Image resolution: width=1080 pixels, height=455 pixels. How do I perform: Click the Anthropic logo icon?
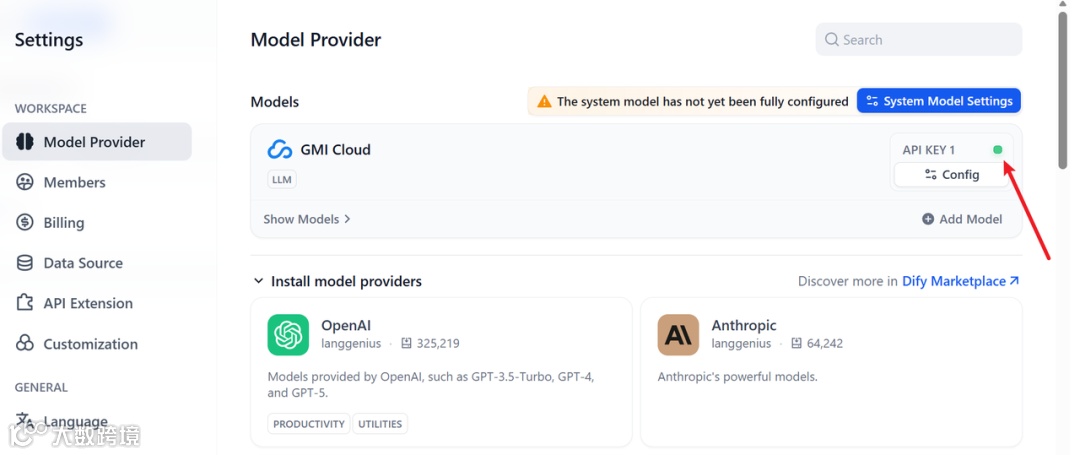(x=678, y=335)
